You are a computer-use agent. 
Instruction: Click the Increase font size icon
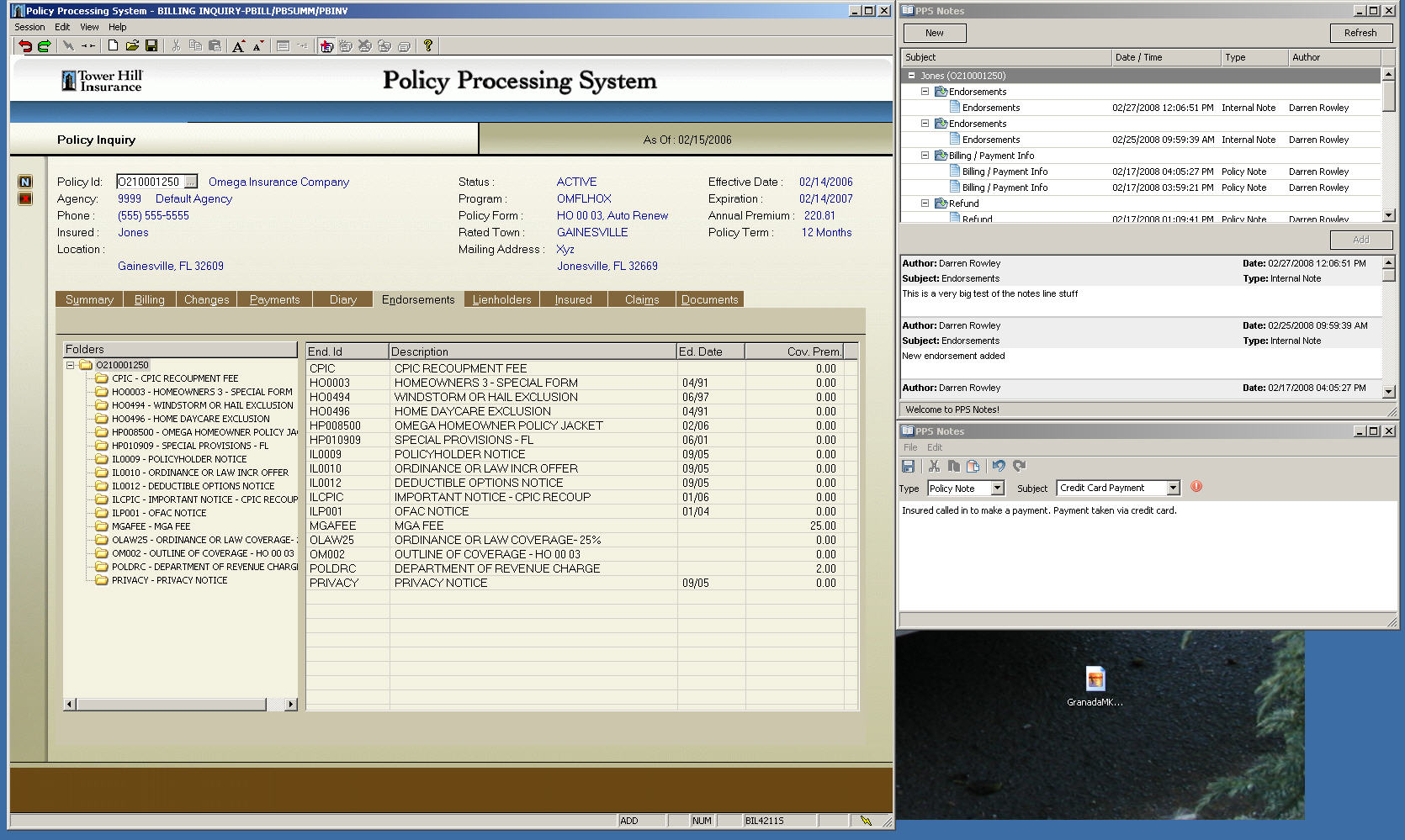[x=239, y=46]
